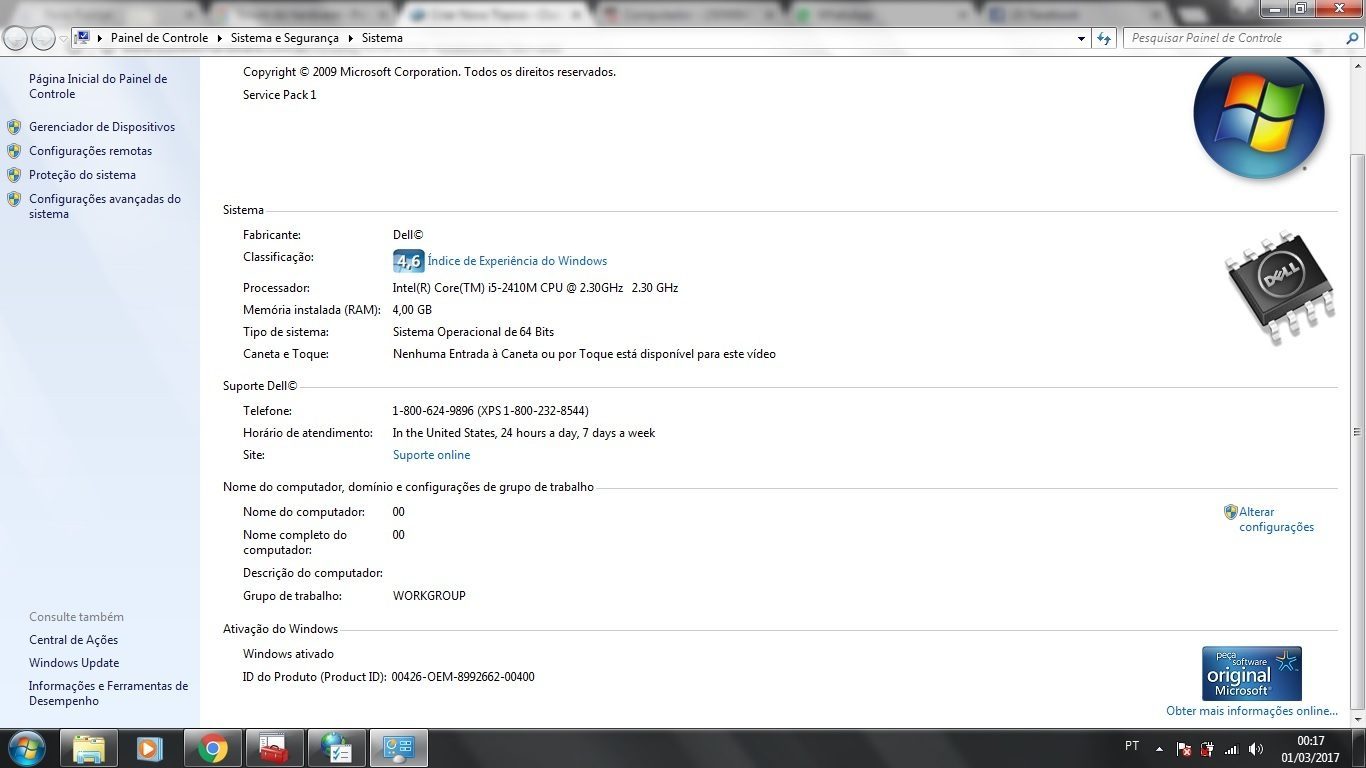Open Índice de Experiência do Windows
1366x768 pixels.
517,261
